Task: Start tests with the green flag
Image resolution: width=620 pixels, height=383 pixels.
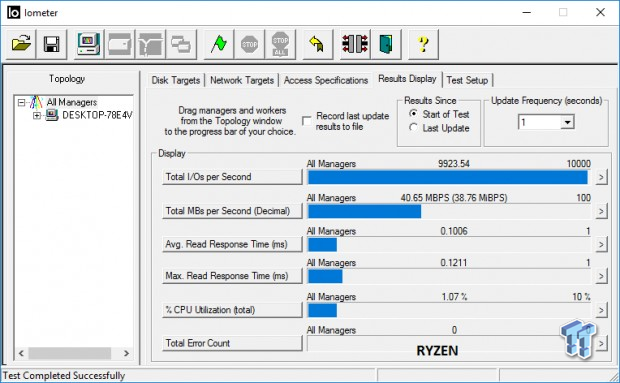Action: 218,44
